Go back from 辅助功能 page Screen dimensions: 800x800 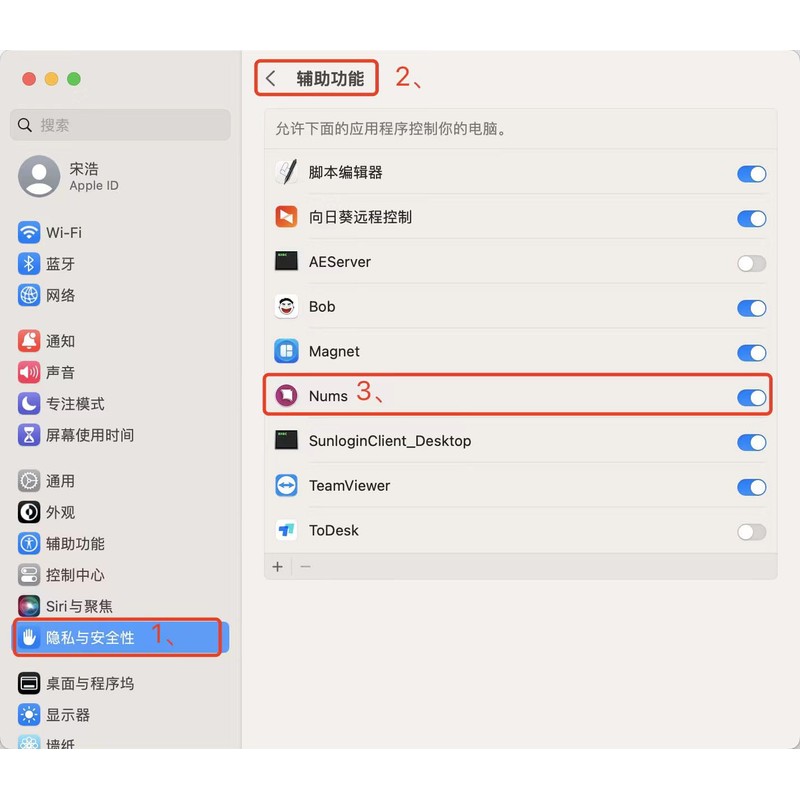271,79
